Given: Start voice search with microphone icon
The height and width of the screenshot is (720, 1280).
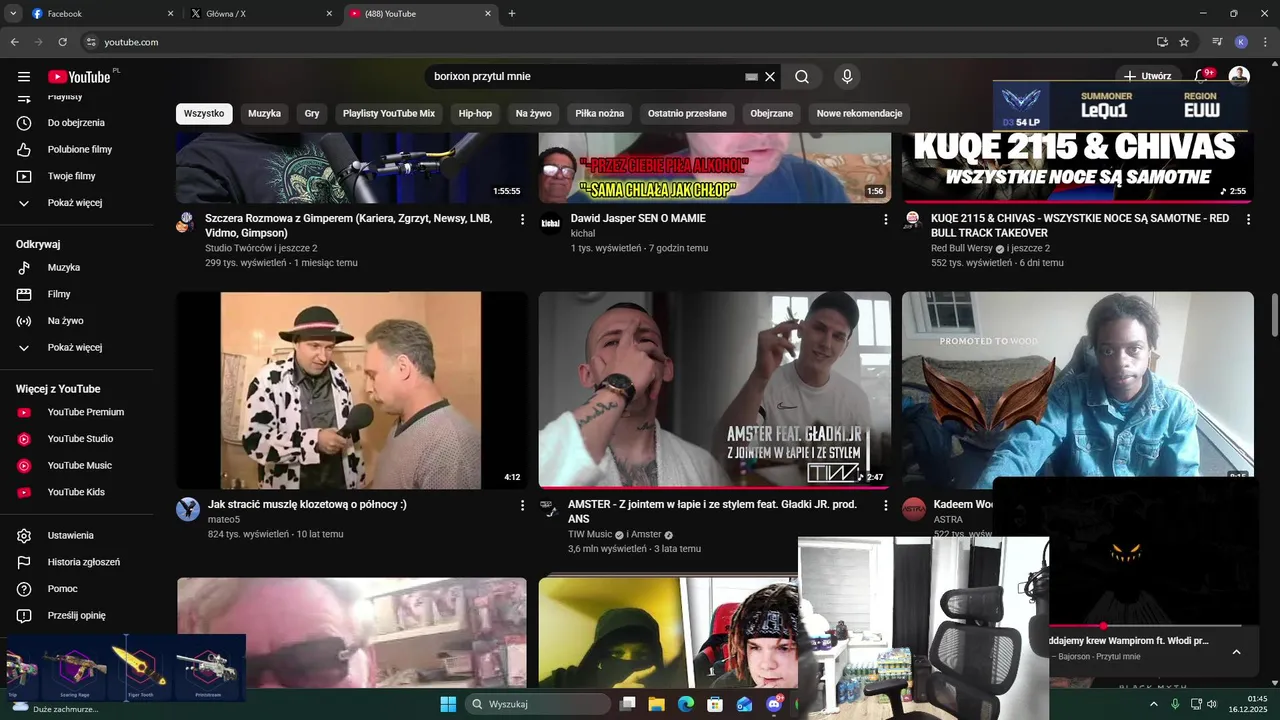Looking at the screenshot, I should 847,77.
